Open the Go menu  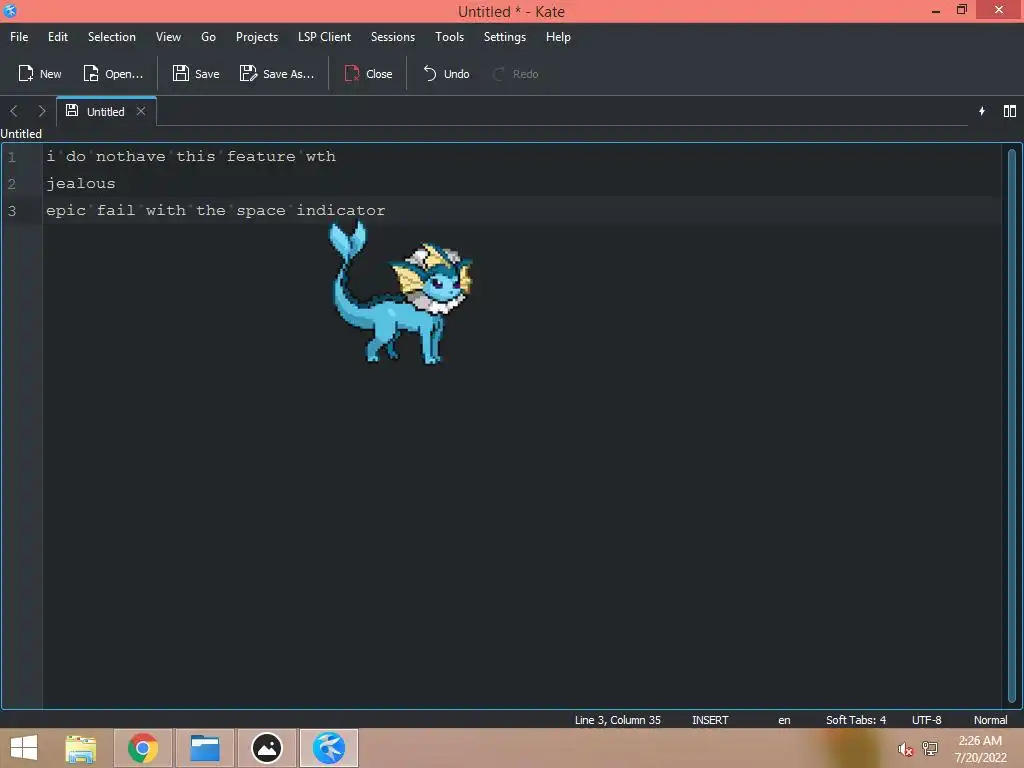coord(208,37)
